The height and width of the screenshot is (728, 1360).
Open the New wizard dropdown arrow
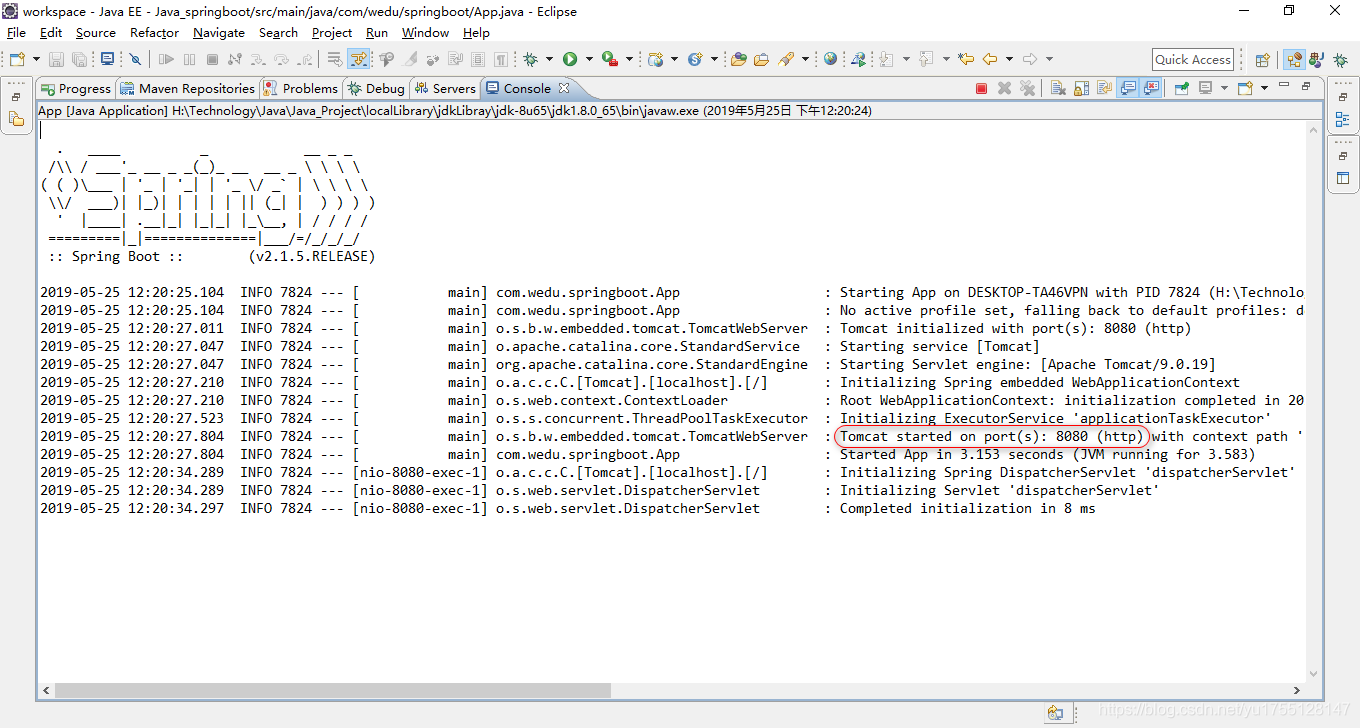pyautogui.click(x=36, y=59)
